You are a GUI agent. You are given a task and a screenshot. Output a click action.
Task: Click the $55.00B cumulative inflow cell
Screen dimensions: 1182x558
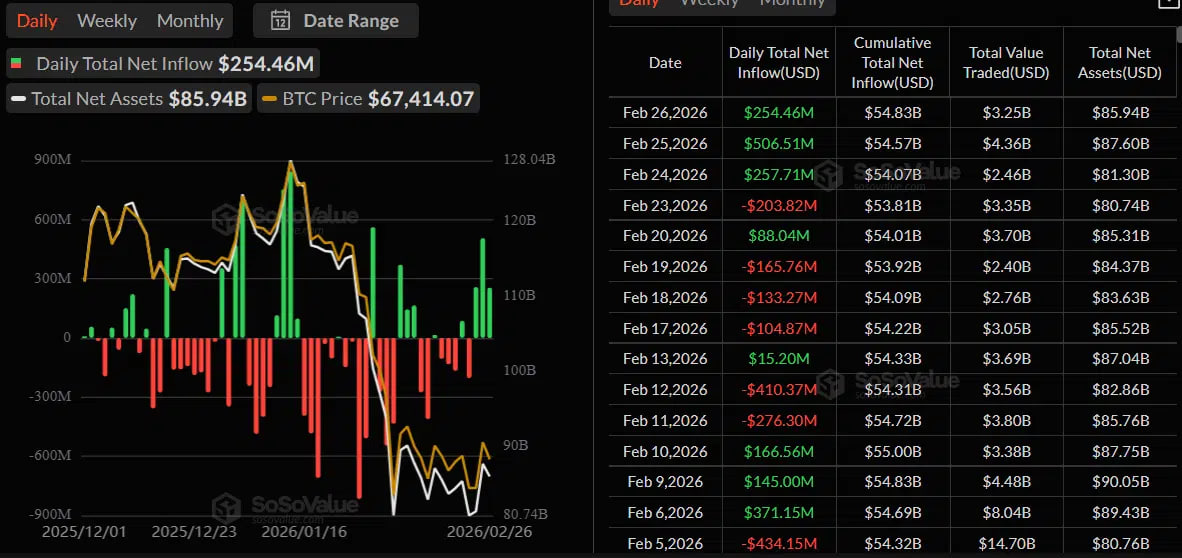pos(893,451)
